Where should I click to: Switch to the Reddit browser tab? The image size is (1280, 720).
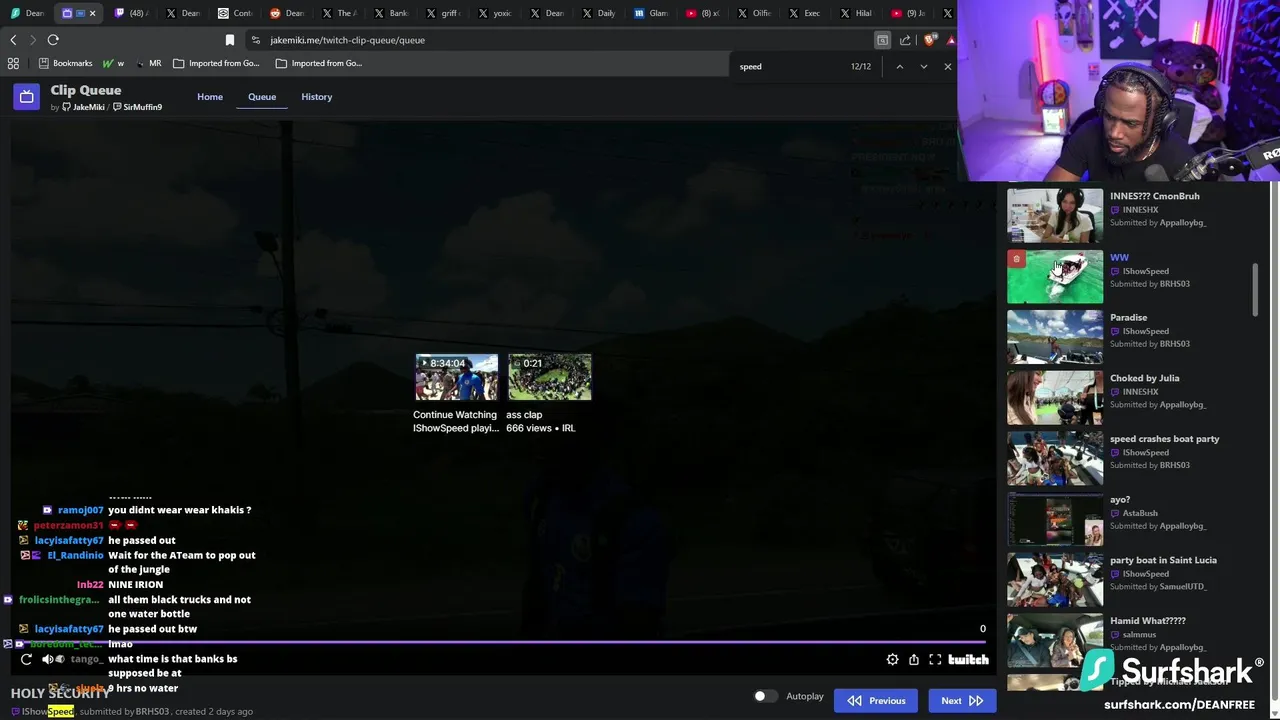(286, 13)
